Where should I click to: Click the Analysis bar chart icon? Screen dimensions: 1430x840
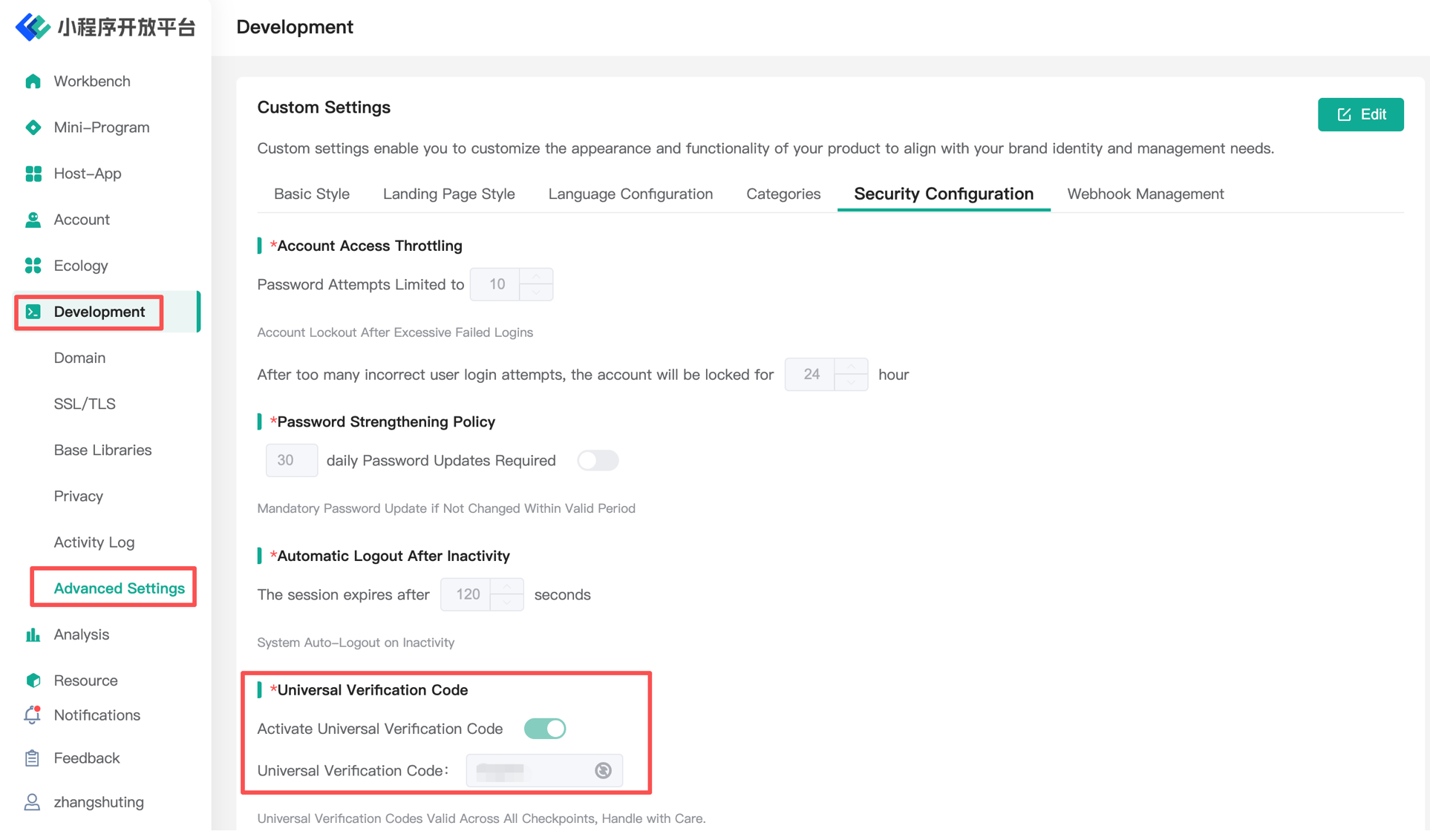coord(33,634)
